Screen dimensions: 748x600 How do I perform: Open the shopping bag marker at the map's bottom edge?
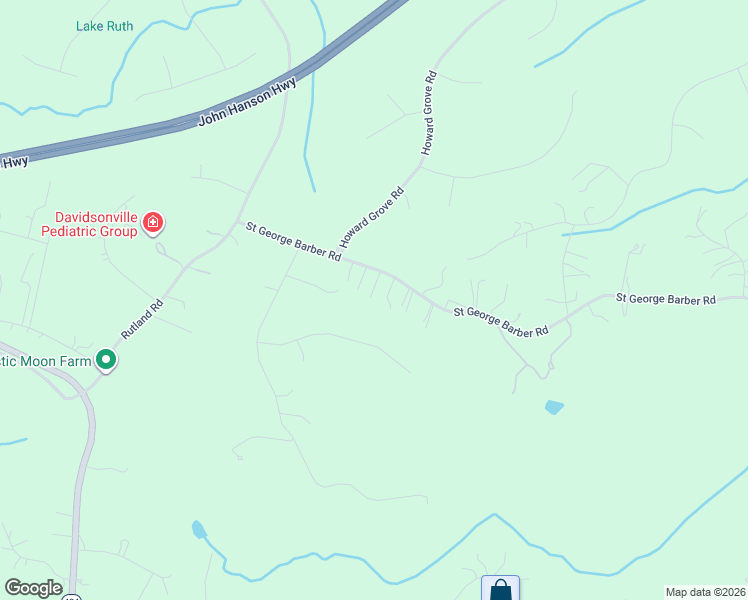point(500,588)
